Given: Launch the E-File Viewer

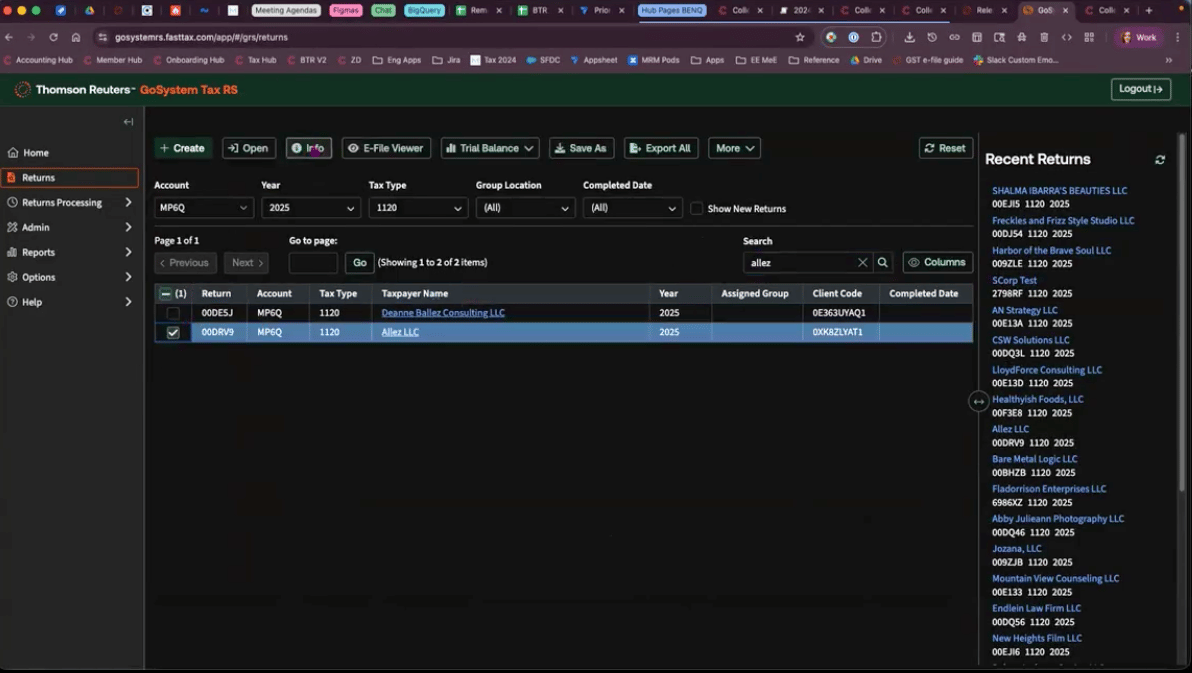Looking at the screenshot, I should pyautogui.click(x=386, y=148).
